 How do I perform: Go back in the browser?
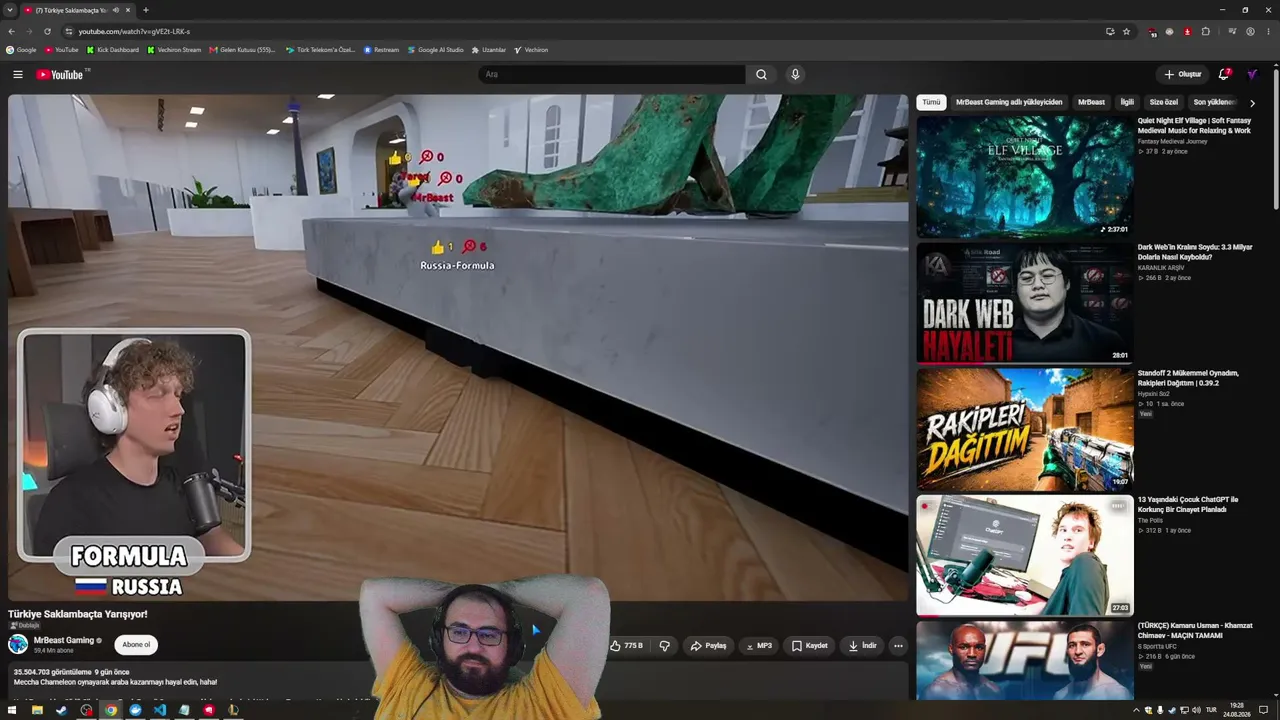[x=11, y=31]
